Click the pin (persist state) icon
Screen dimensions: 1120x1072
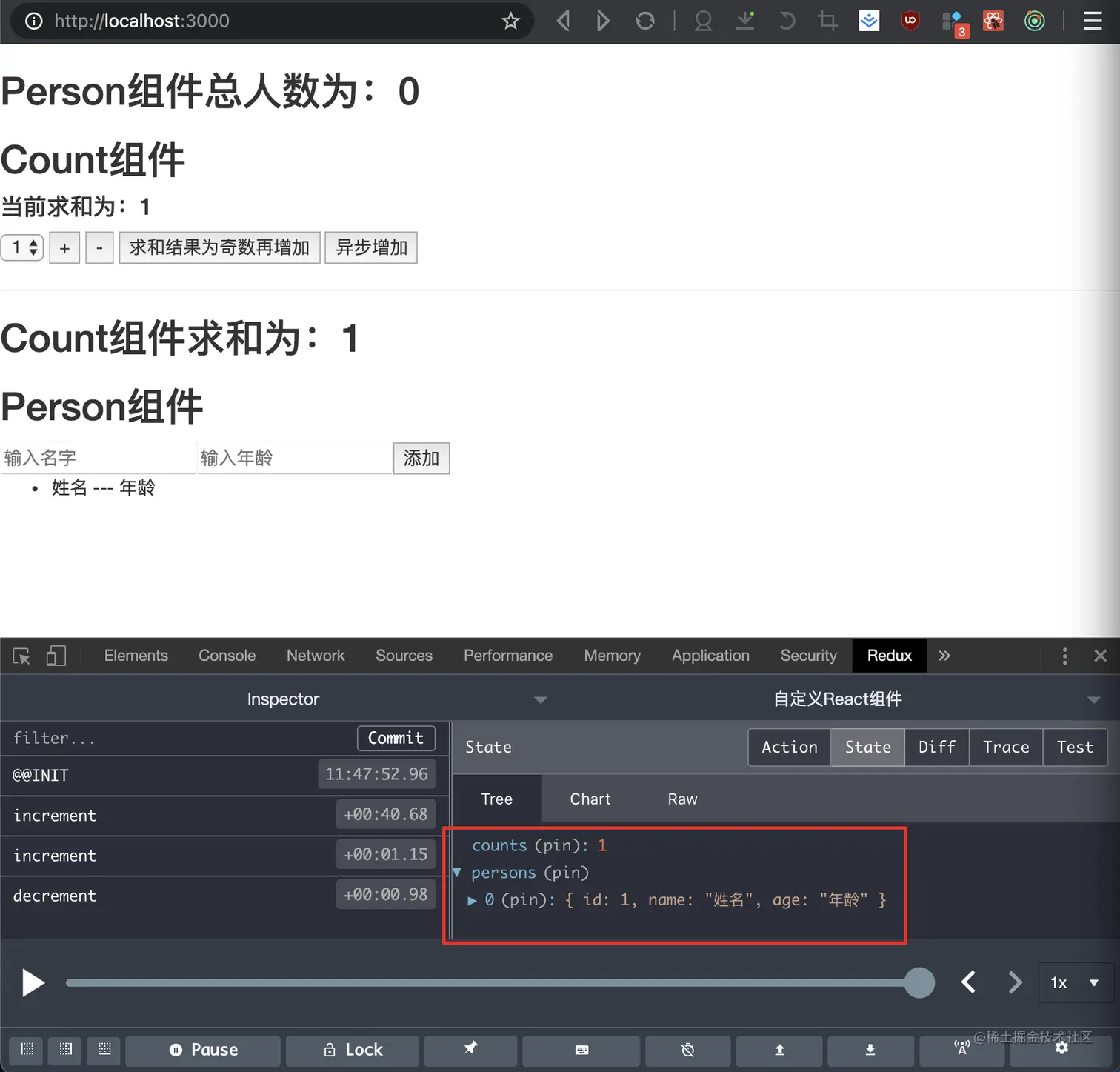470,1049
